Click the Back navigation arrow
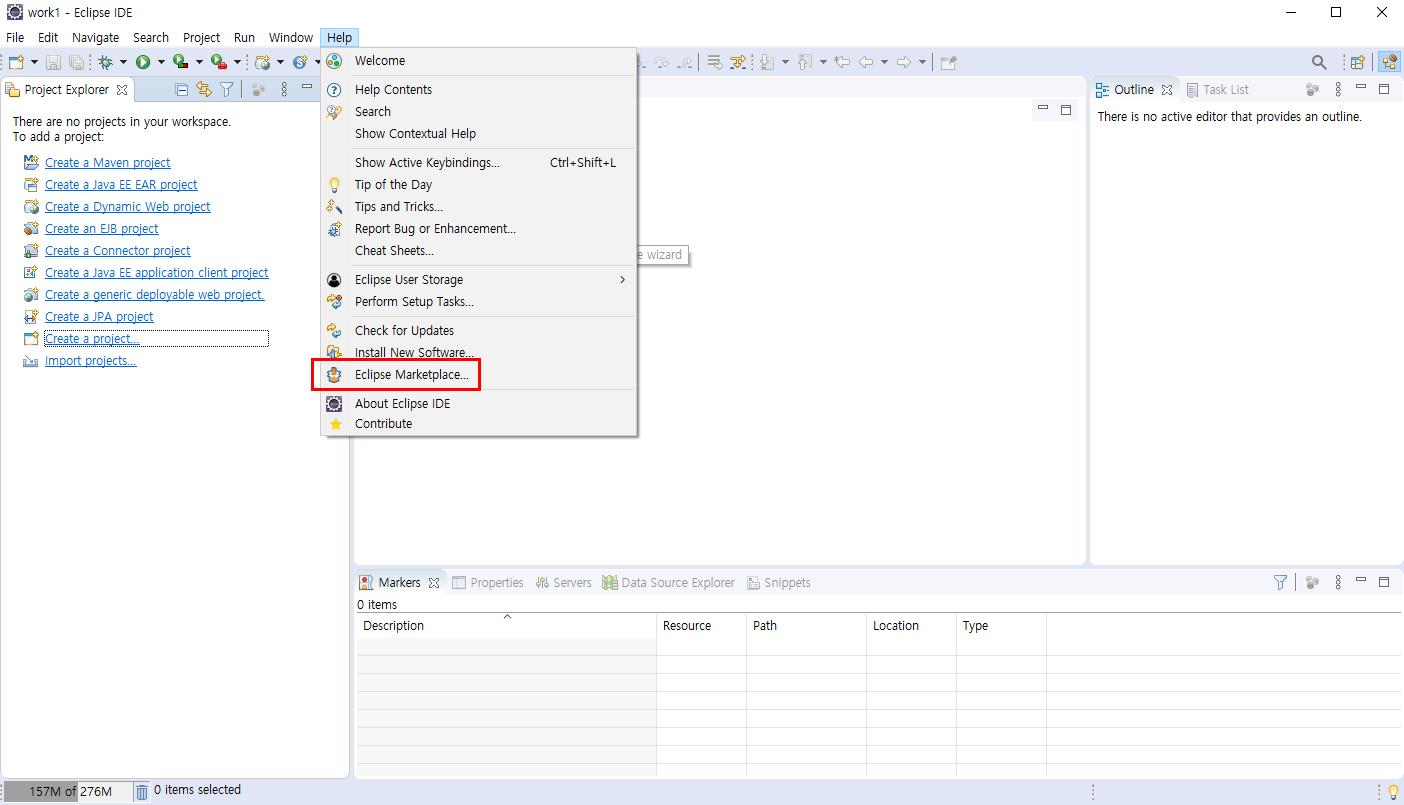 click(x=866, y=62)
